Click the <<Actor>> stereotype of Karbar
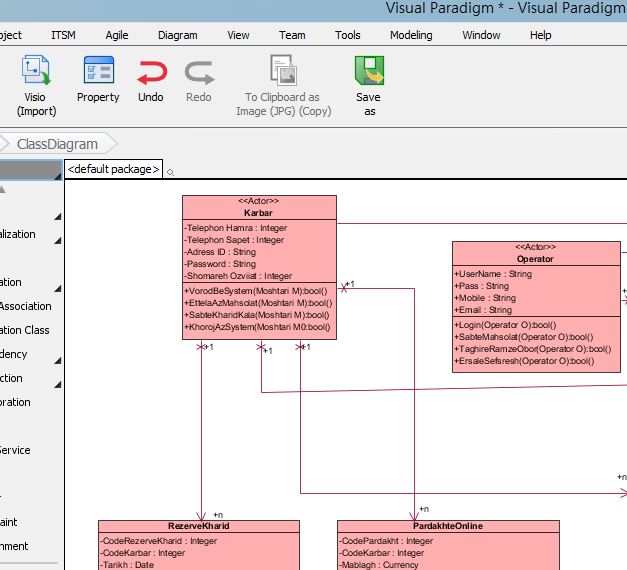627x570 pixels. [258, 201]
